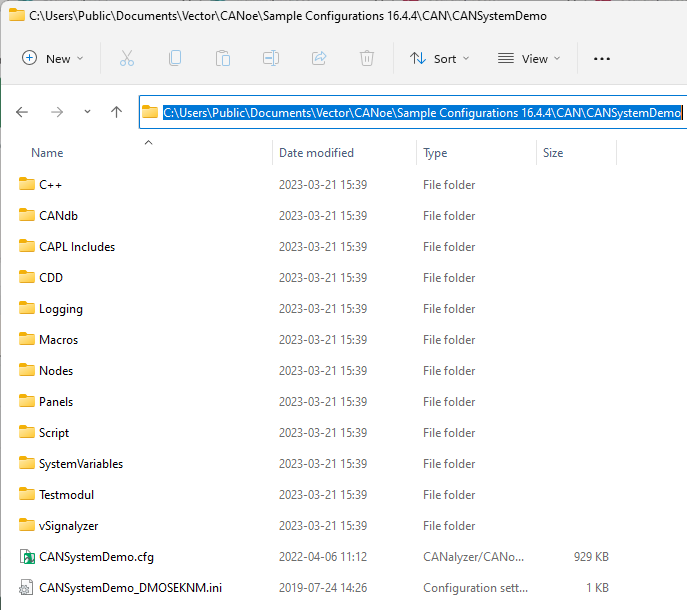Screen dimensions: 687x610
Task: Click the 2019-07-24 14:26 date cell
Action: (323, 588)
